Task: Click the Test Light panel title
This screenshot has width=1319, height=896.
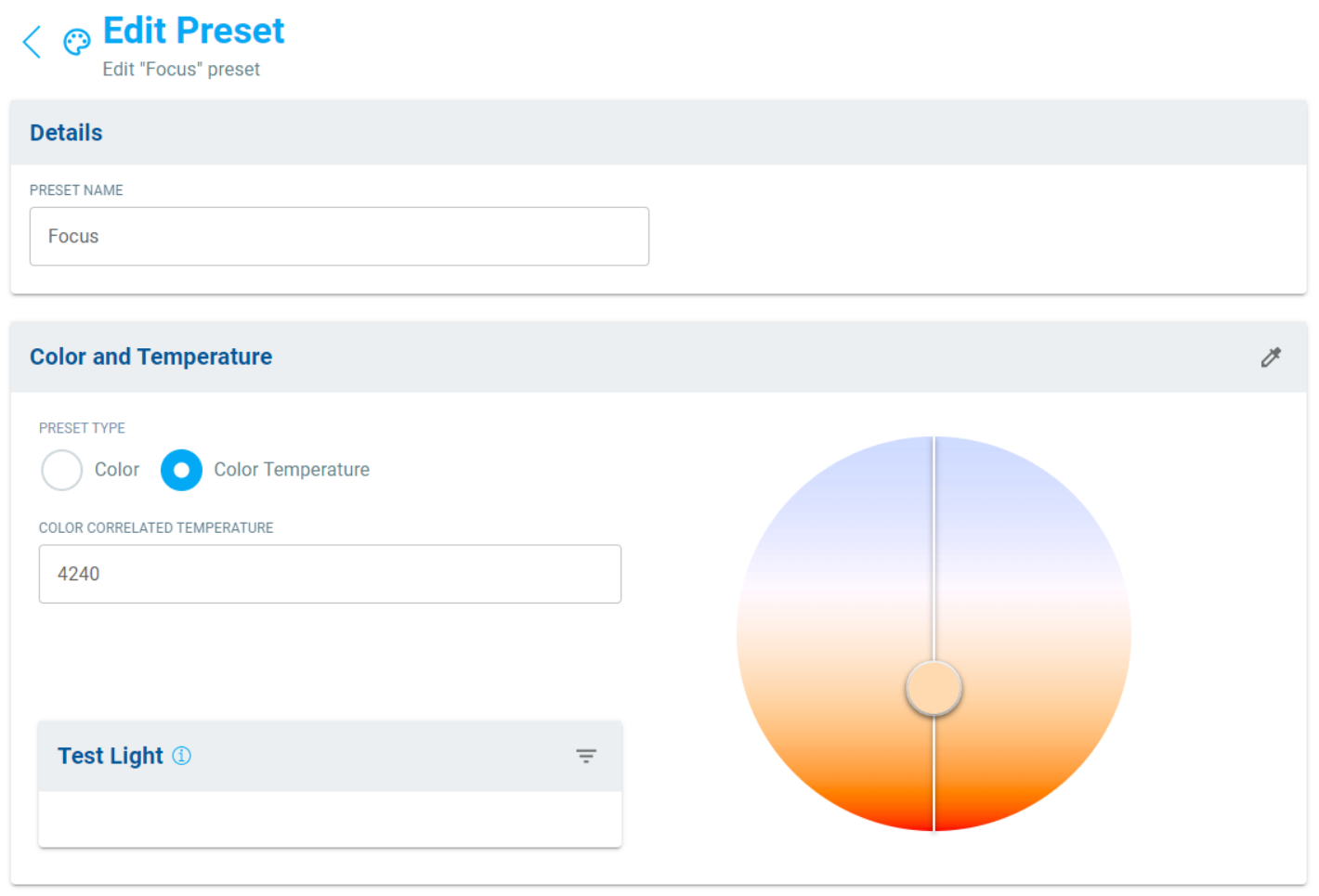Action: tap(111, 756)
